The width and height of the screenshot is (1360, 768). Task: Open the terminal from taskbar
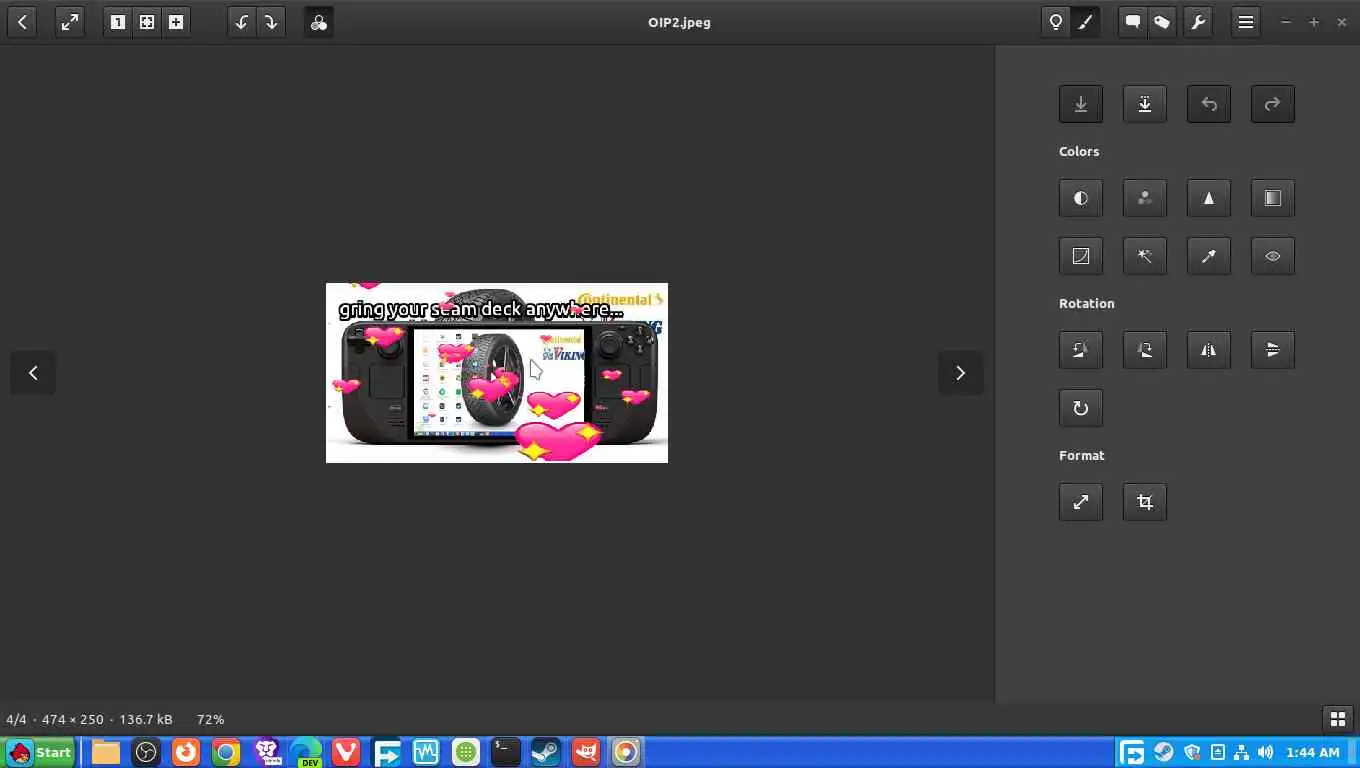(x=506, y=752)
